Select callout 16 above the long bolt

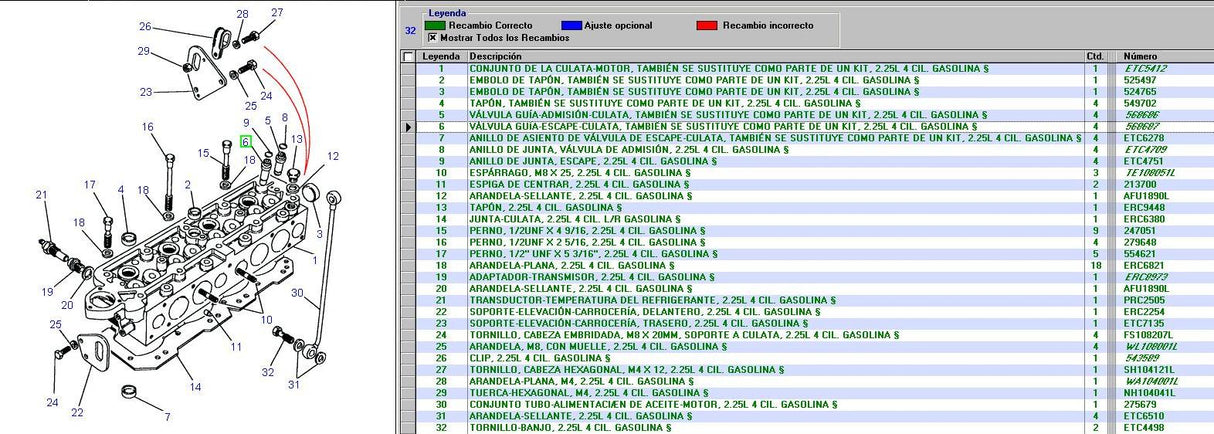point(147,127)
